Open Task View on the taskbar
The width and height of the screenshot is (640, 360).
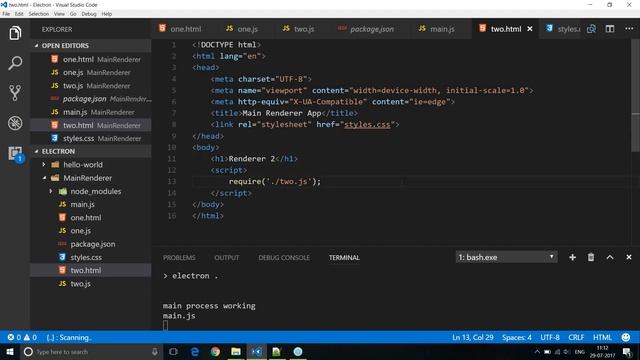click(x=173, y=352)
